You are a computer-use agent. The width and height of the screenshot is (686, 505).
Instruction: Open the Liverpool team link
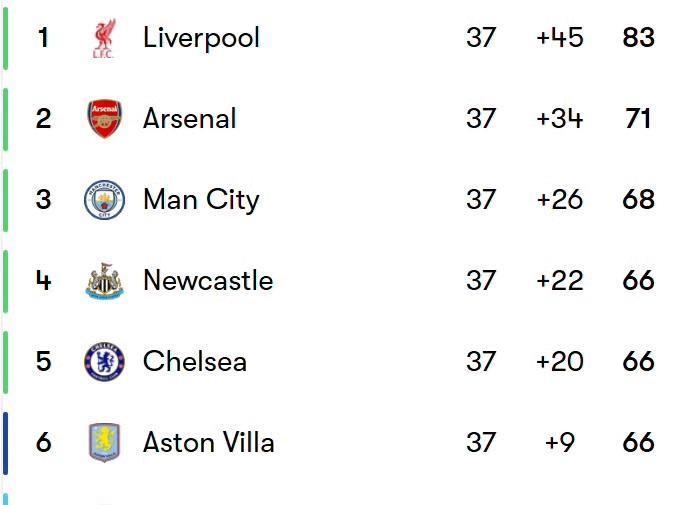point(201,38)
